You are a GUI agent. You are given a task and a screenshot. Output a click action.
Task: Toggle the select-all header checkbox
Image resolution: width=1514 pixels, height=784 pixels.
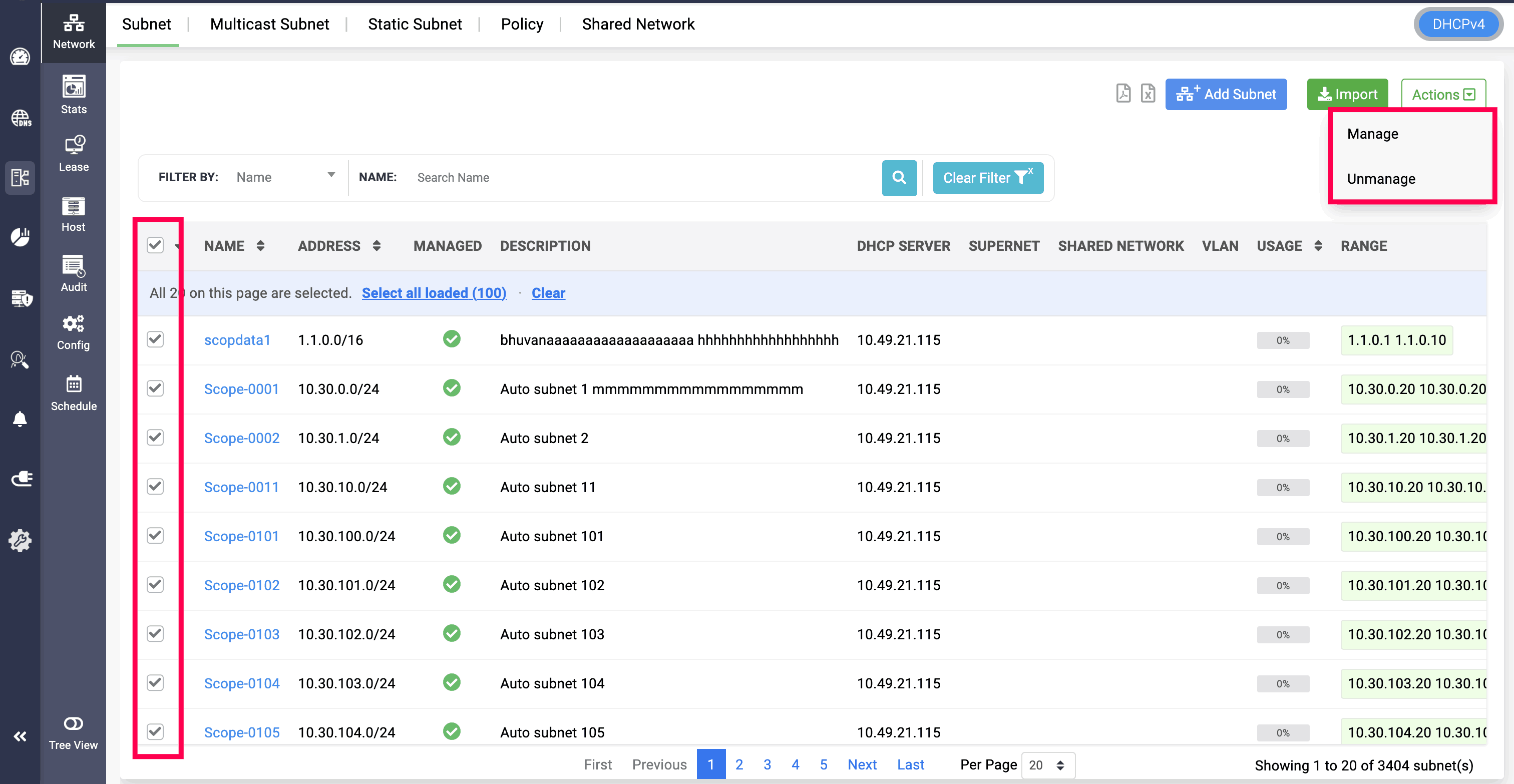[x=155, y=245]
